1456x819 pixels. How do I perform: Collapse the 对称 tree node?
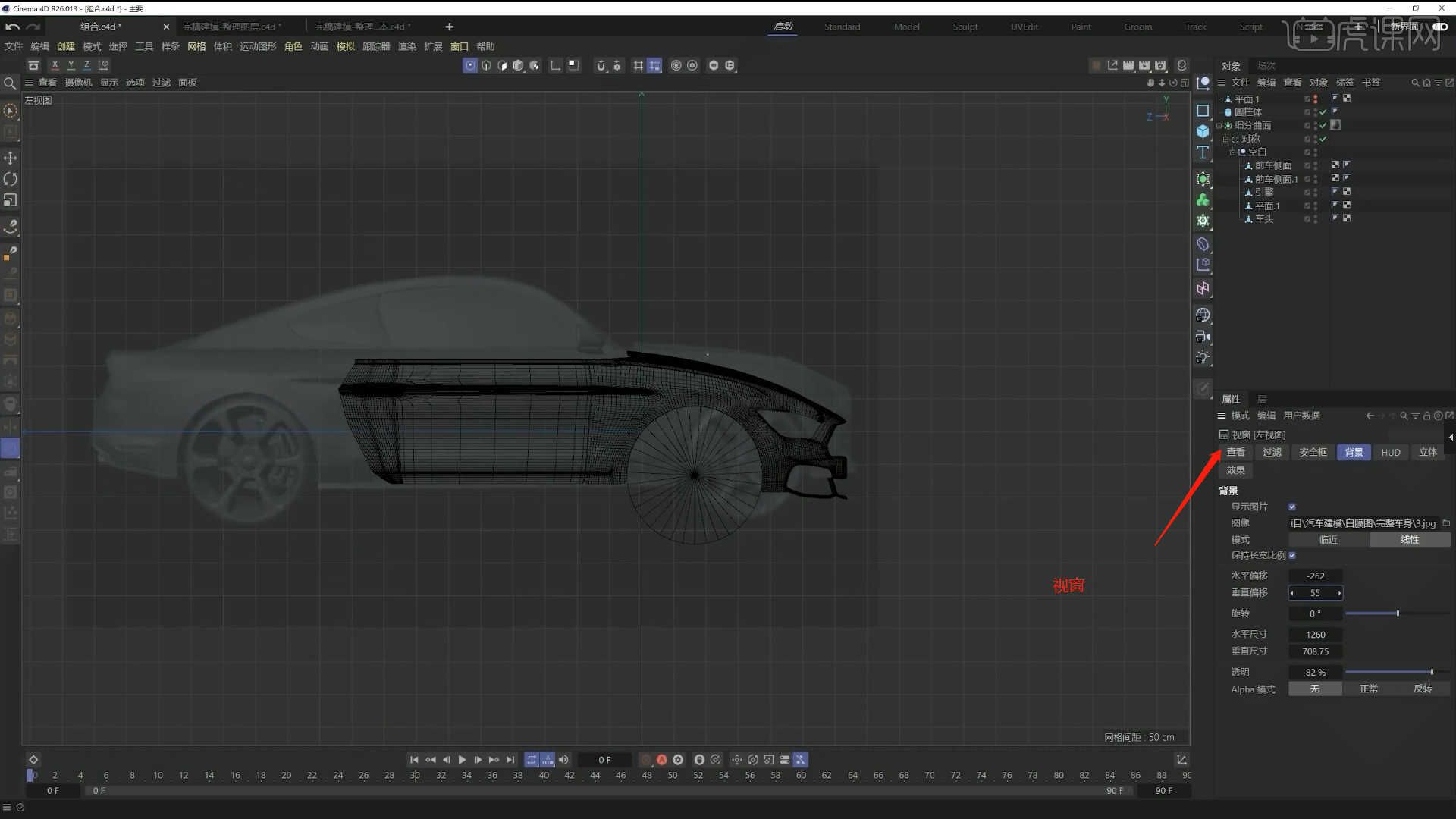coord(1225,139)
